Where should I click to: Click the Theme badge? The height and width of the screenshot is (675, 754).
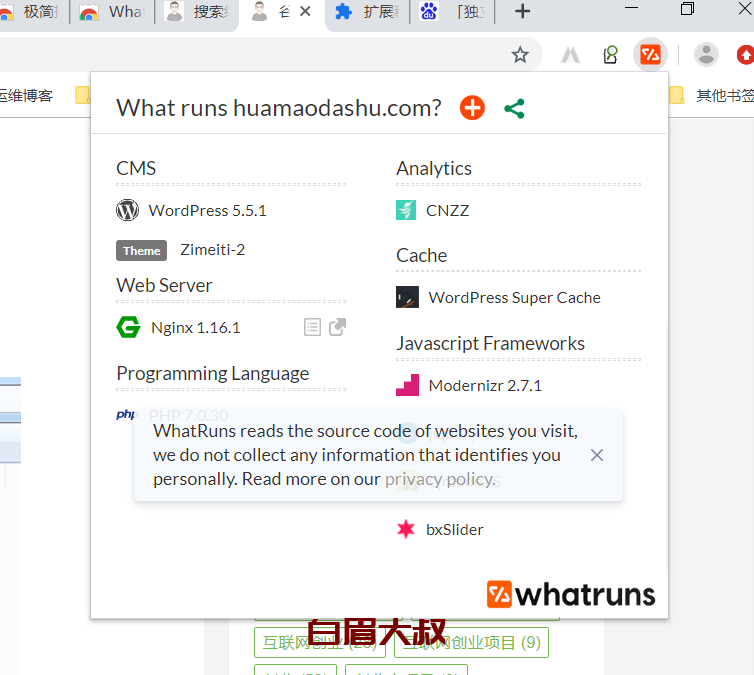coord(141,250)
